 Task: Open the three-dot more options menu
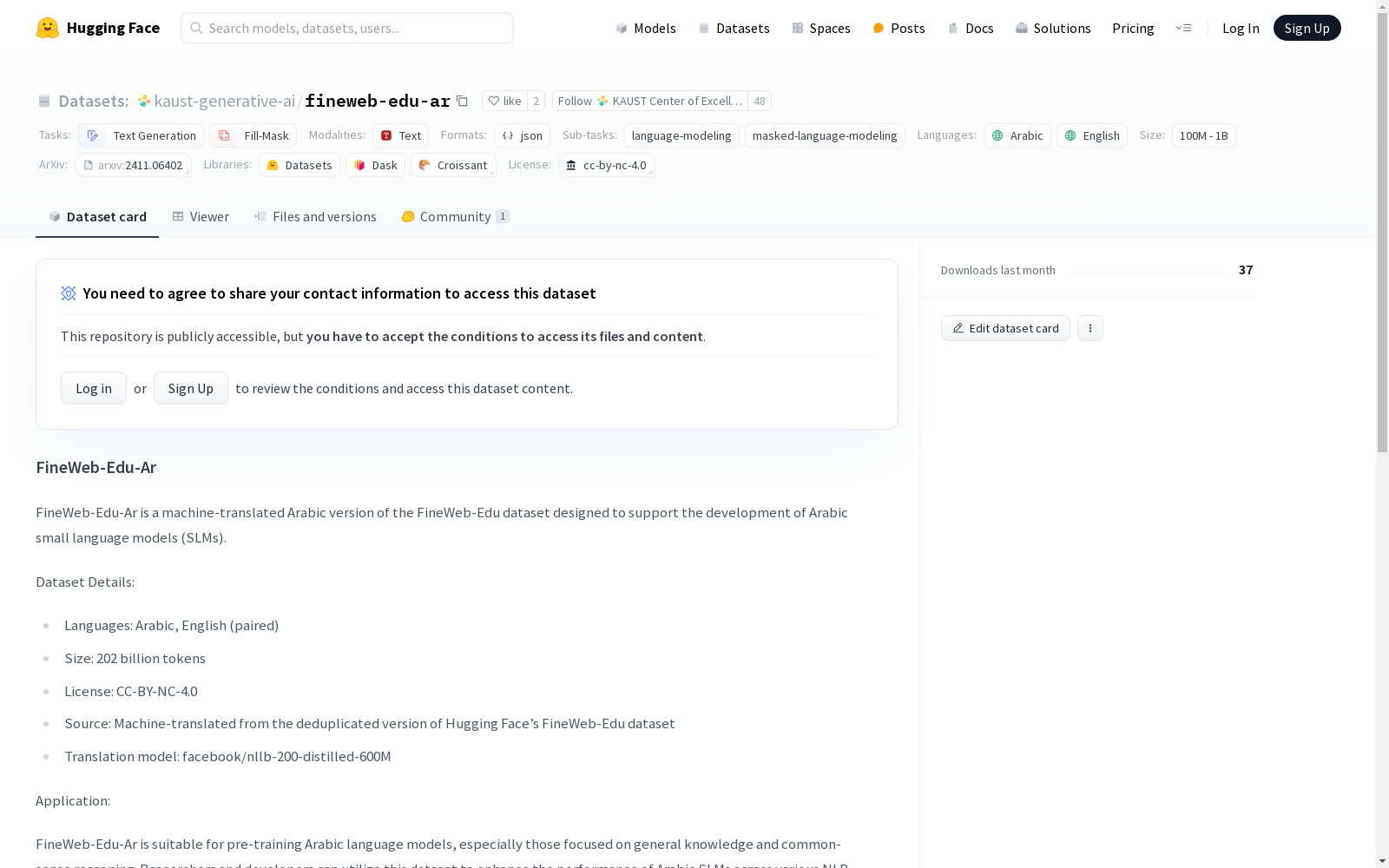(1090, 328)
